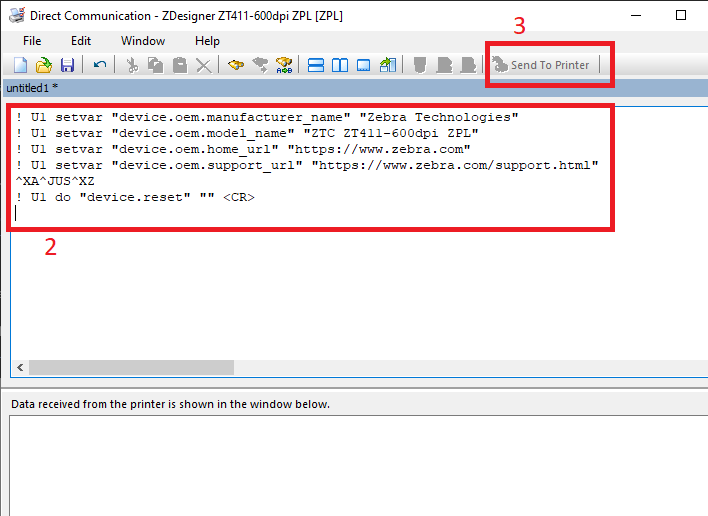Viewport: 708px width, 516px height.
Task: Create a new document with the New icon
Action: coord(20,65)
